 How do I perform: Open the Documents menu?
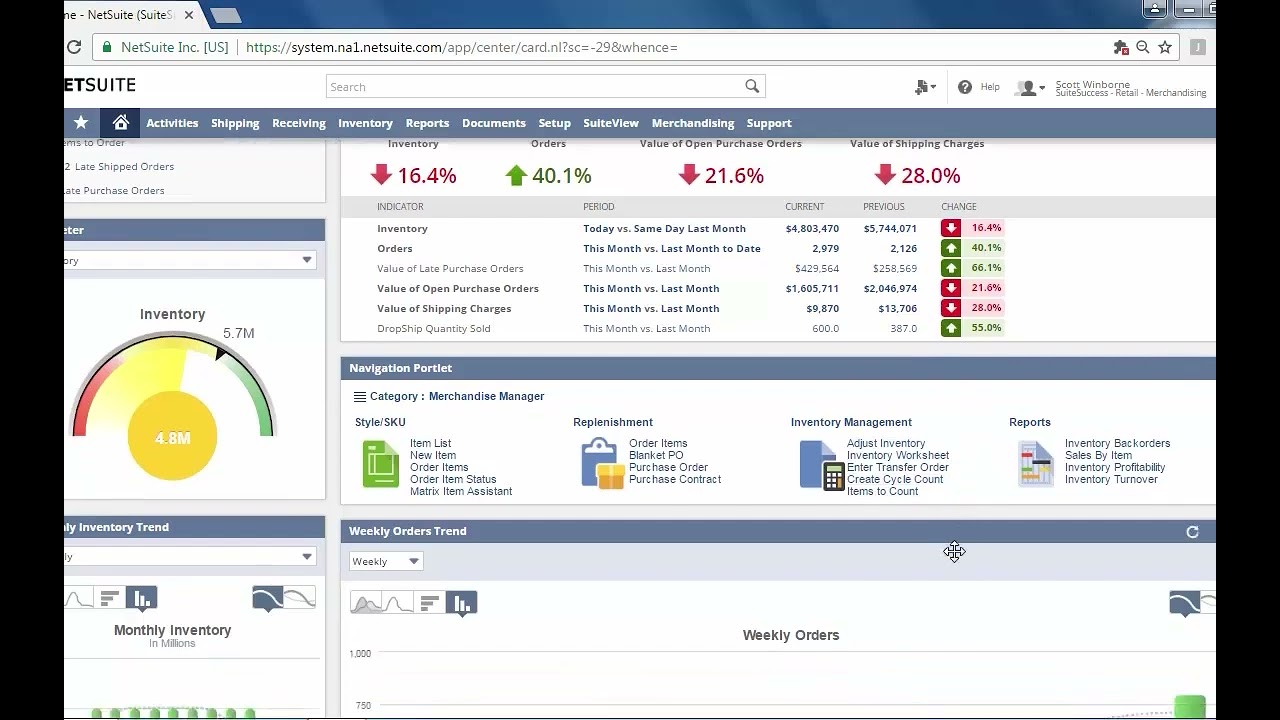point(494,123)
